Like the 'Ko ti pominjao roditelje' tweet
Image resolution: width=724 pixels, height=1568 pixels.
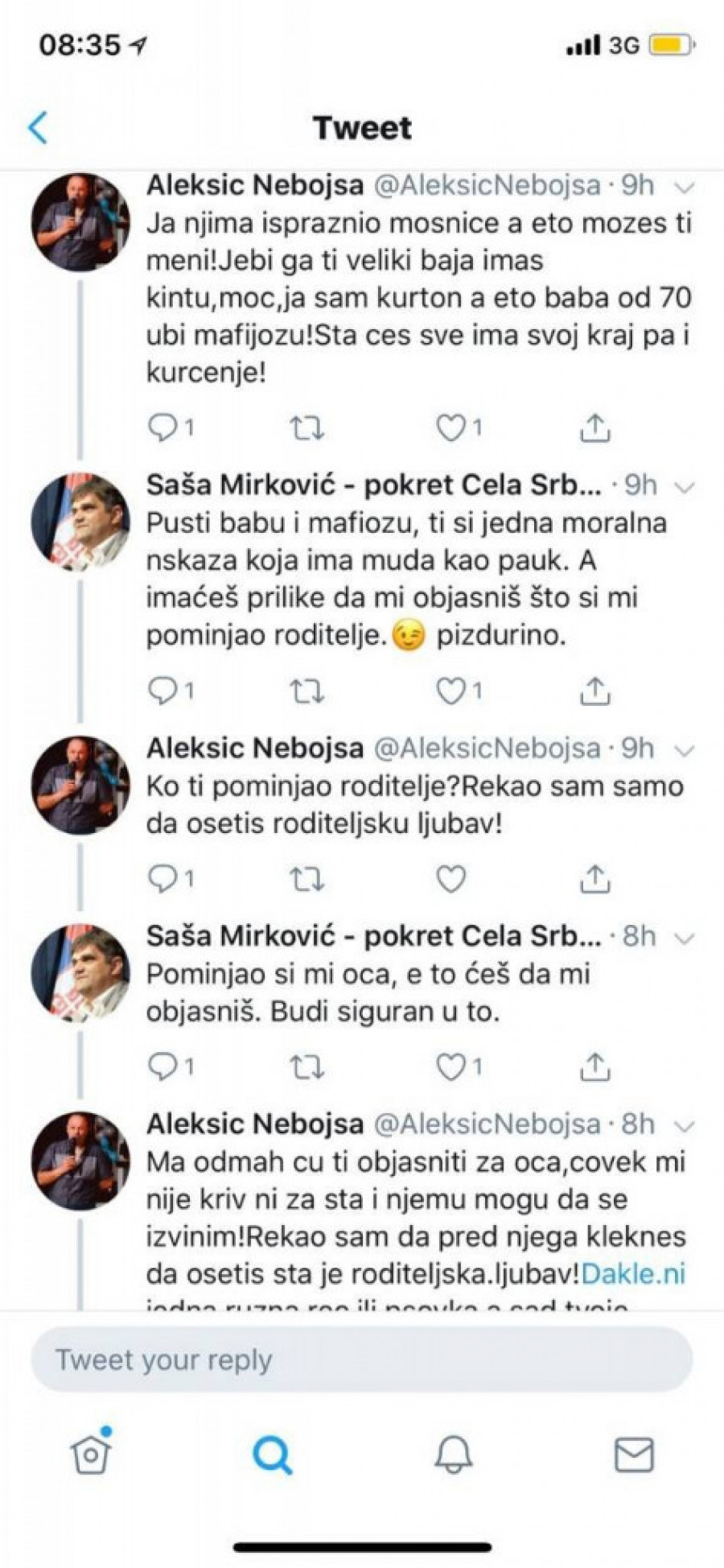[451, 879]
